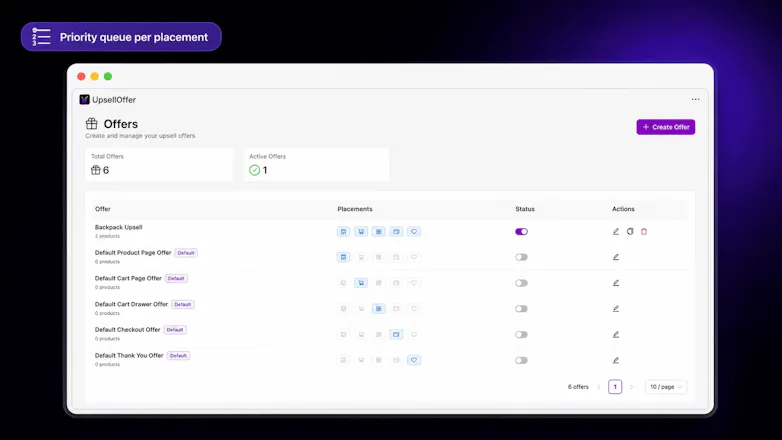Click the product page placement icon for Backpack Upsell

(343, 231)
